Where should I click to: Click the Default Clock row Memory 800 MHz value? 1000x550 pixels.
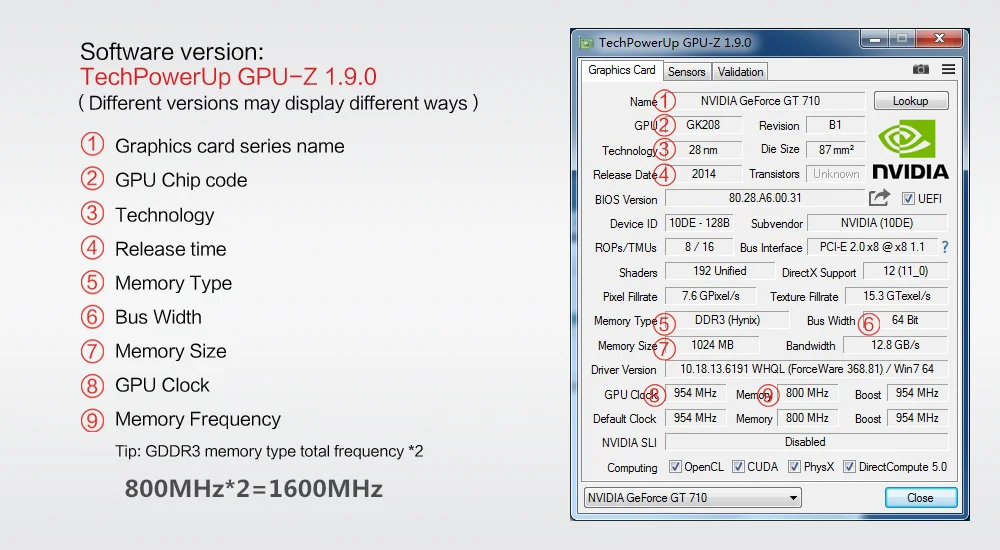click(807, 418)
